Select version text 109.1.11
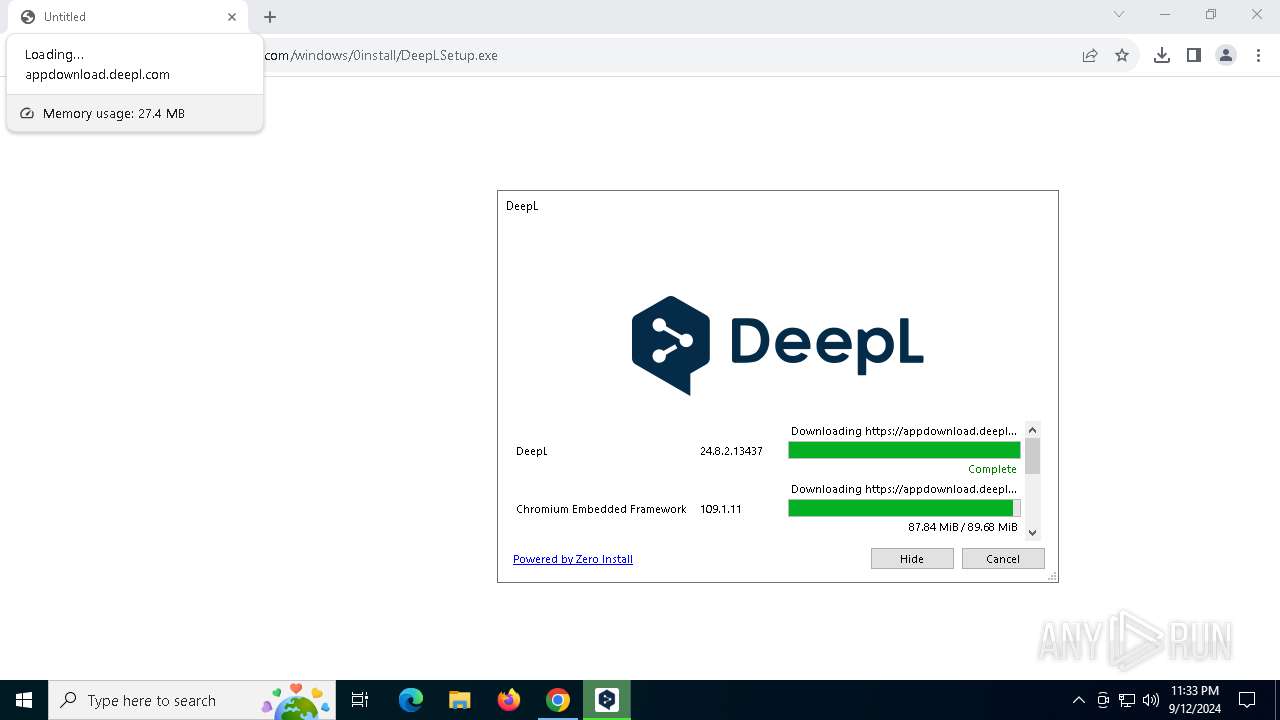1280x720 pixels. tap(720, 509)
